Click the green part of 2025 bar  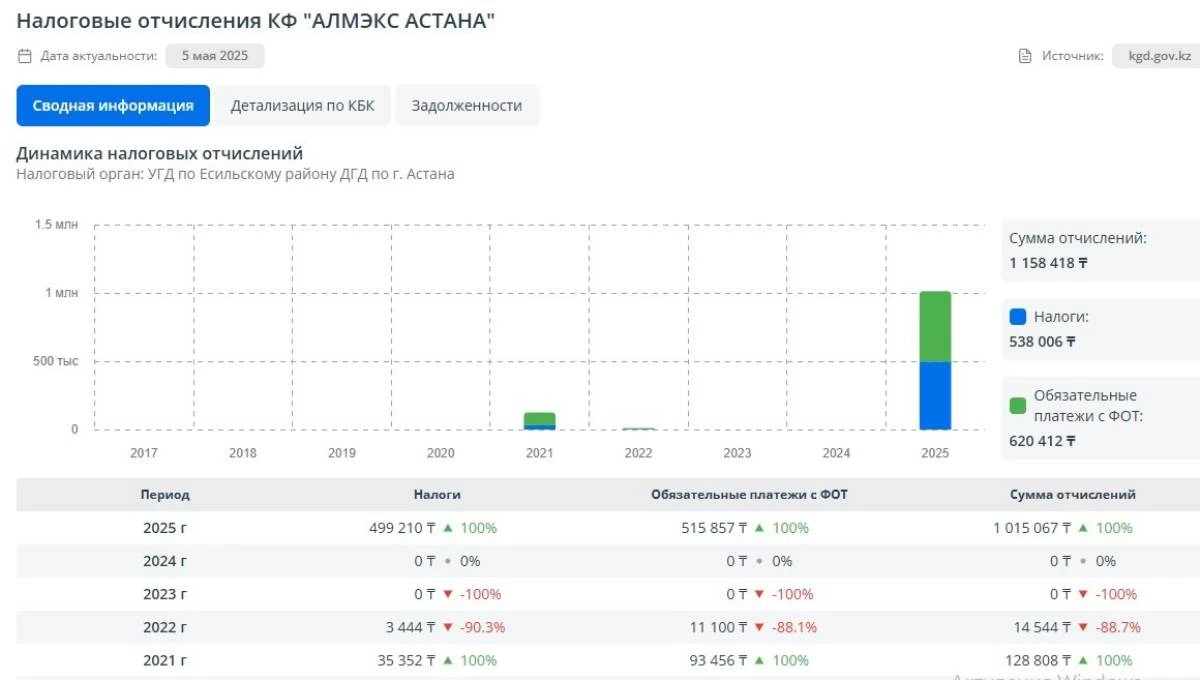(935, 326)
